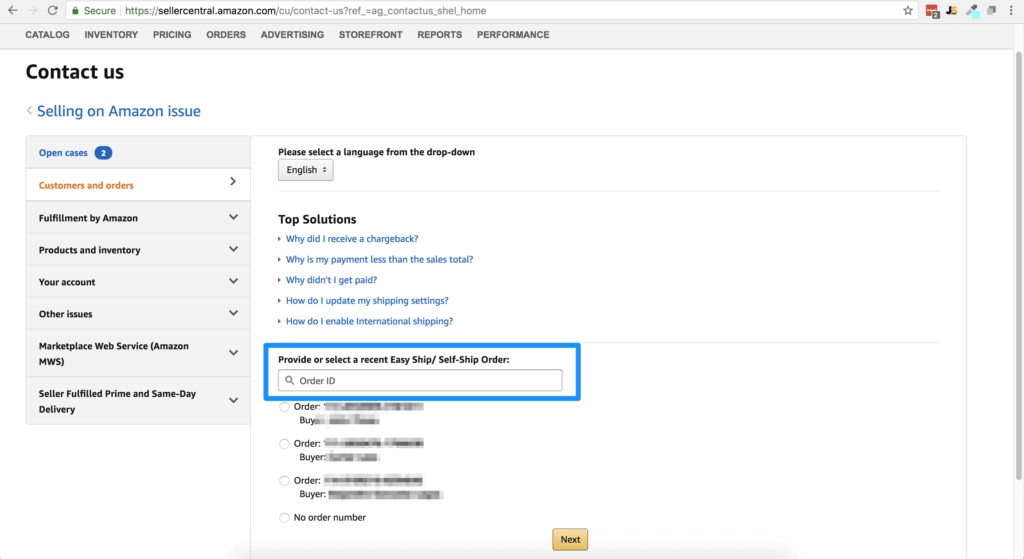Click the secure padlock icon
This screenshot has height=559, width=1024.
click(75, 10)
